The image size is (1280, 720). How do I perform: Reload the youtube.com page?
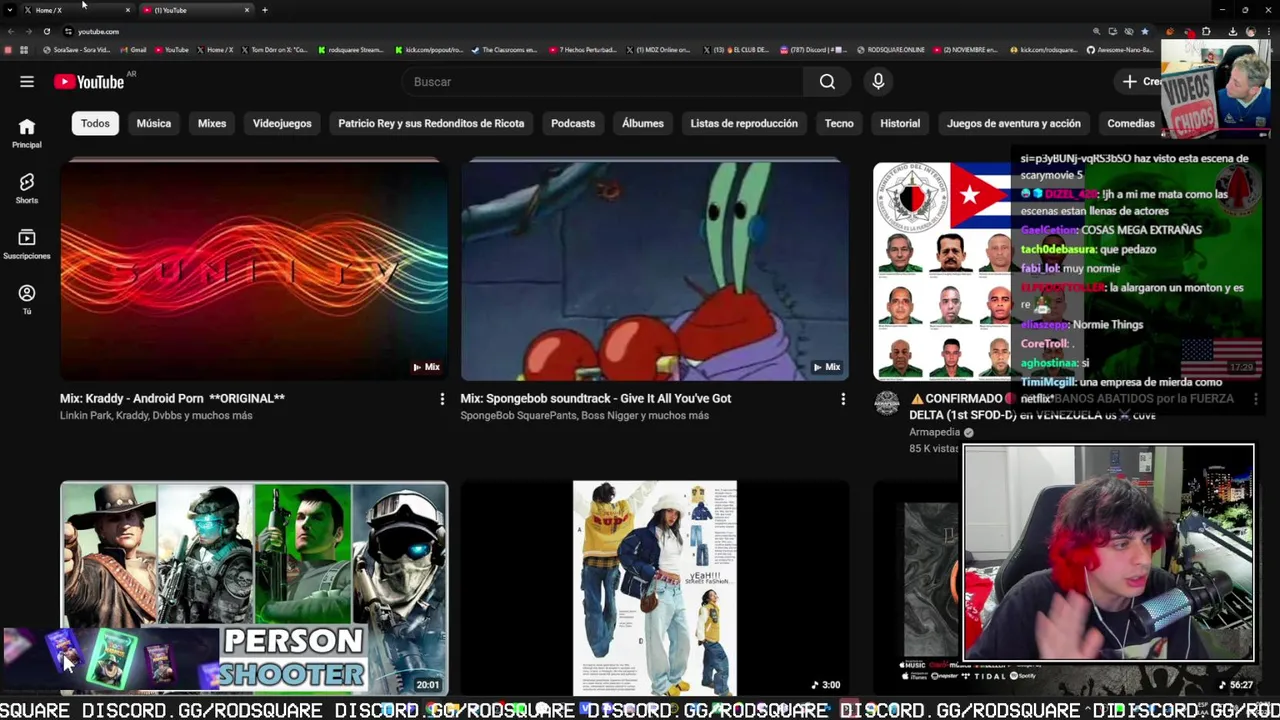click(x=46, y=31)
